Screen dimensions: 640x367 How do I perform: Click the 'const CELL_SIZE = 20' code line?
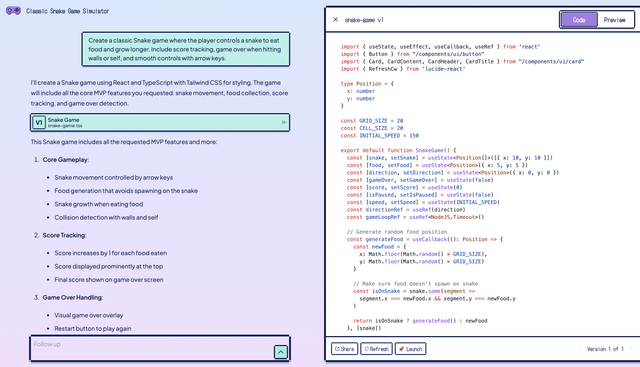[x=372, y=128]
